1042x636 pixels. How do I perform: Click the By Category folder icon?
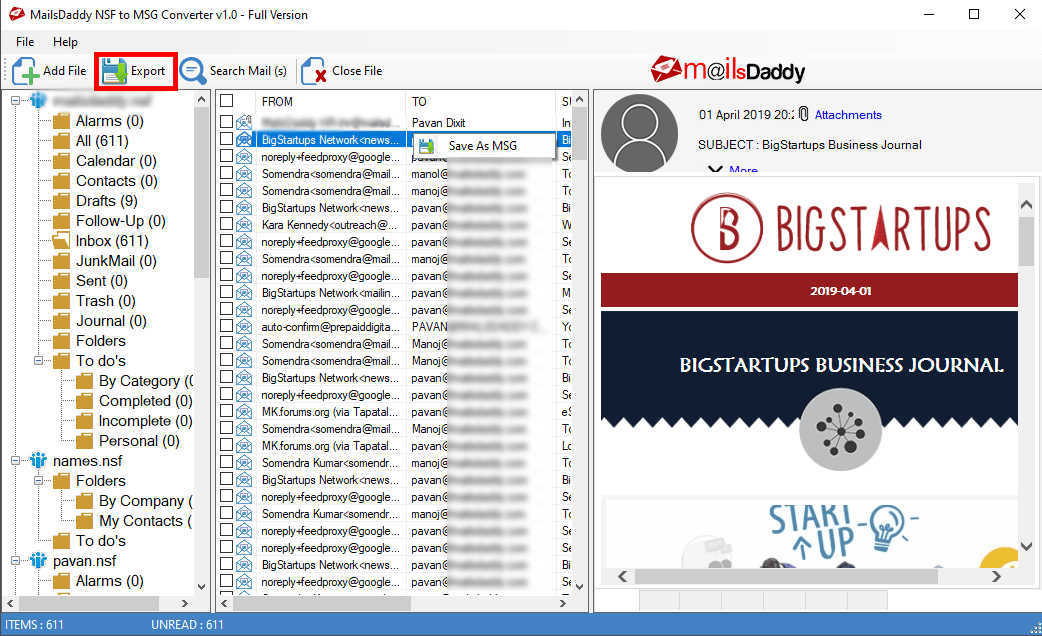coord(84,381)
